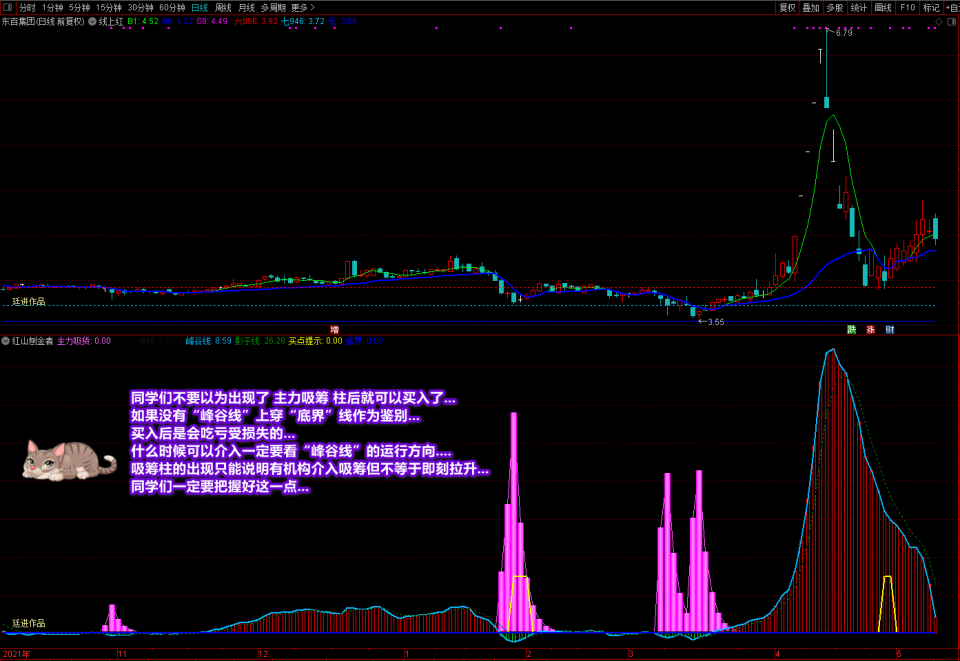This screenshot has width=960, height=661.
Task: Expand the 更多 periods menu
Action: (302, 7)
